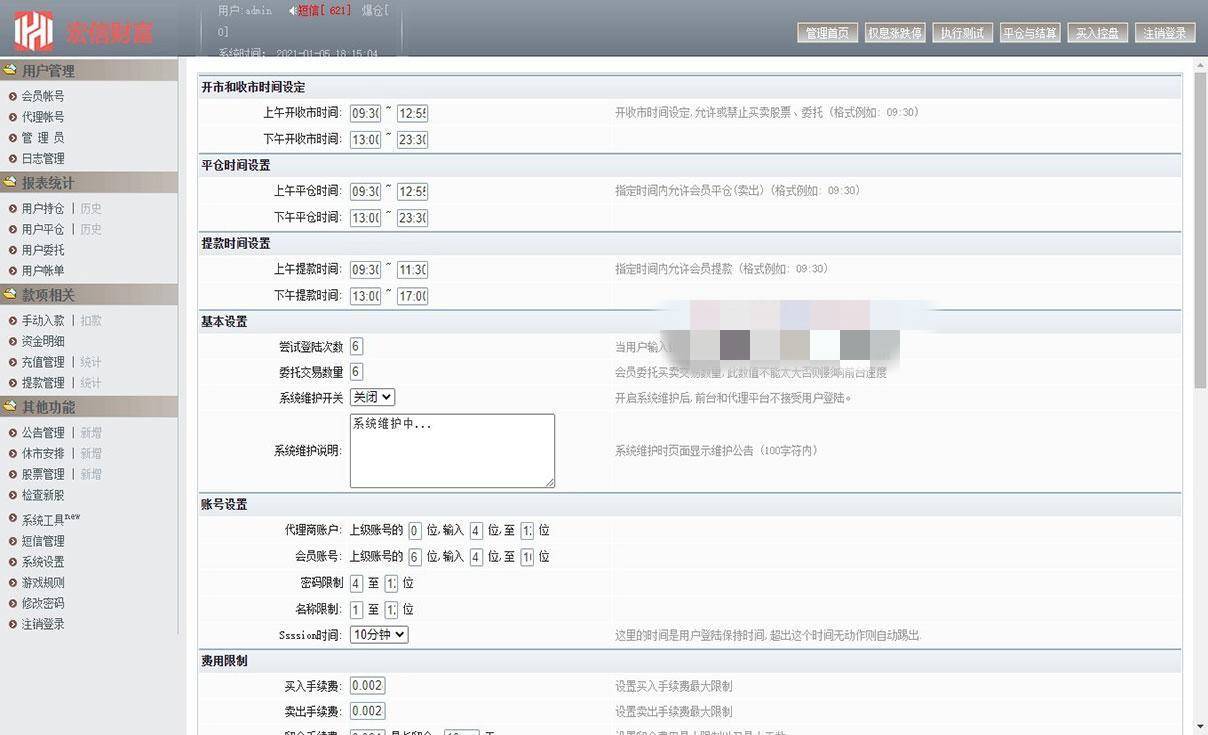Open 权息涨跌停 in the top toolbar
Screen dimensions: 1208x735
tap(895, 31)
